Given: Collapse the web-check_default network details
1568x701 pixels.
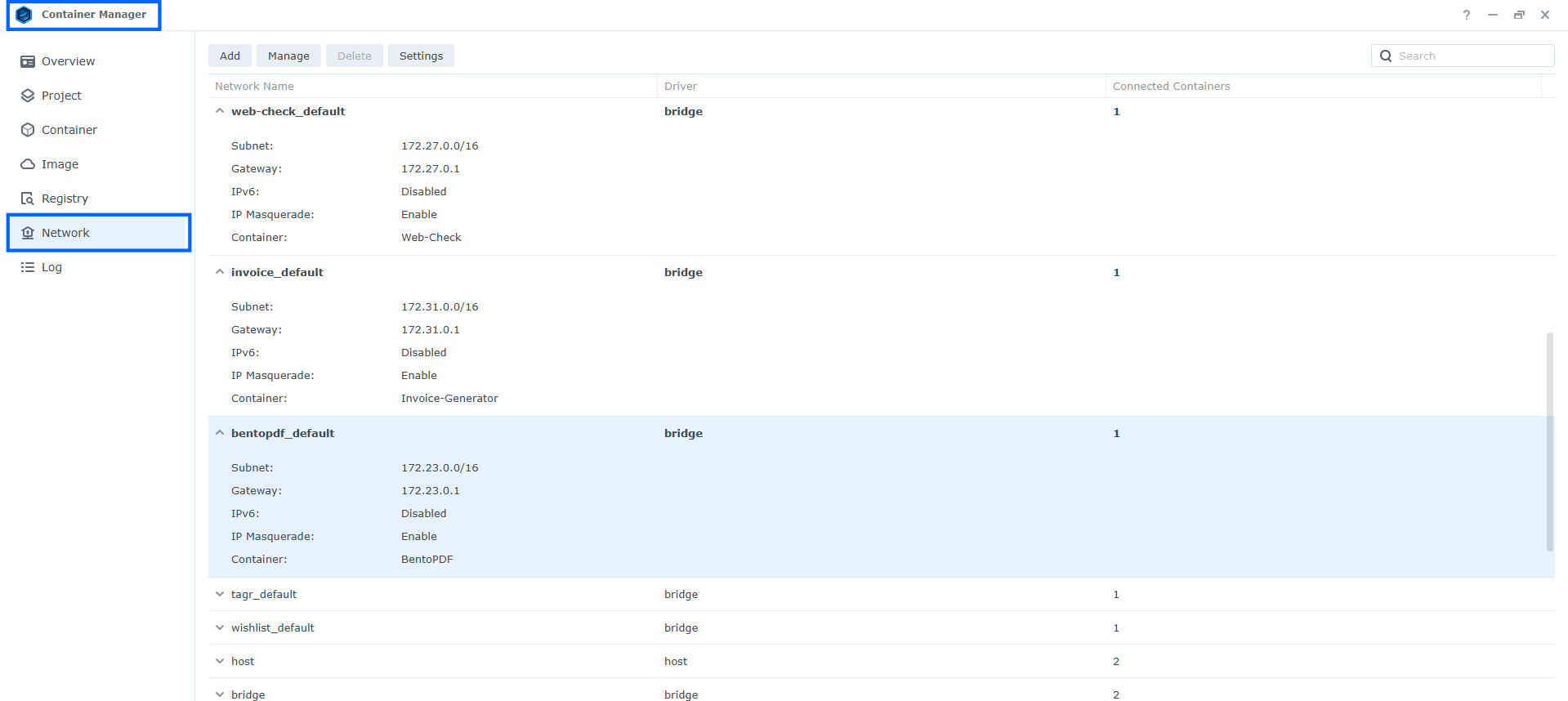Looking at the screenshot, I should tap(220, 111).
